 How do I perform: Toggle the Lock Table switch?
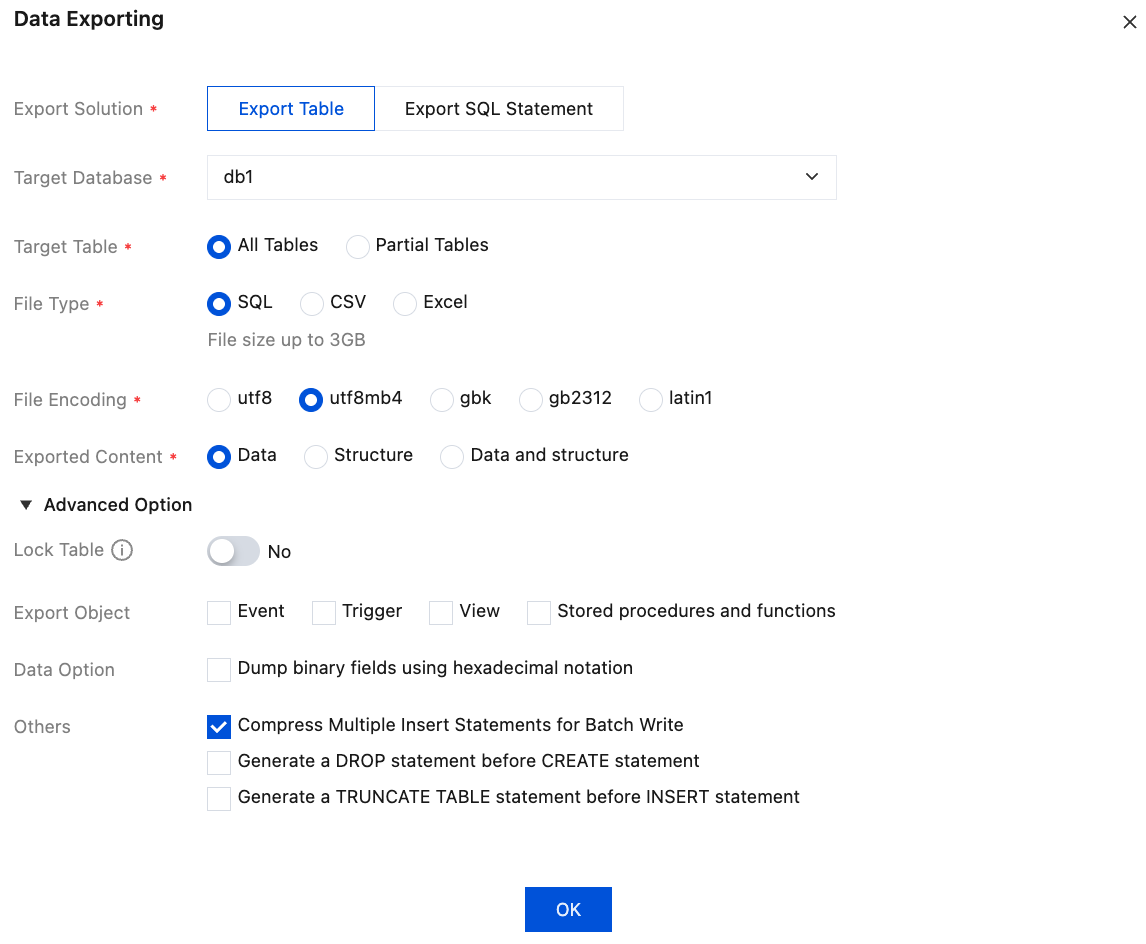click(233, 551)
